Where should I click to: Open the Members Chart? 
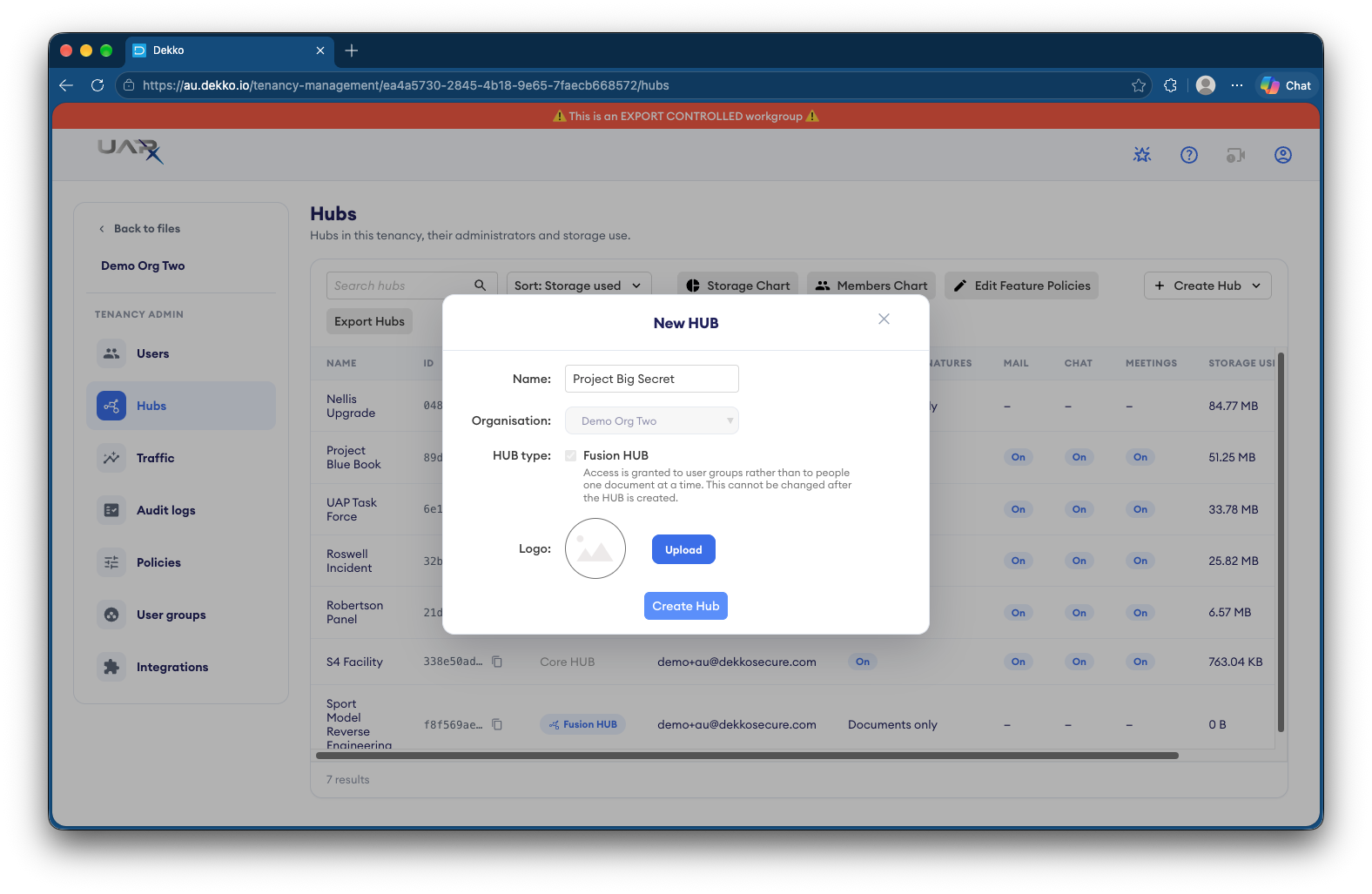(x=871, y=286)
